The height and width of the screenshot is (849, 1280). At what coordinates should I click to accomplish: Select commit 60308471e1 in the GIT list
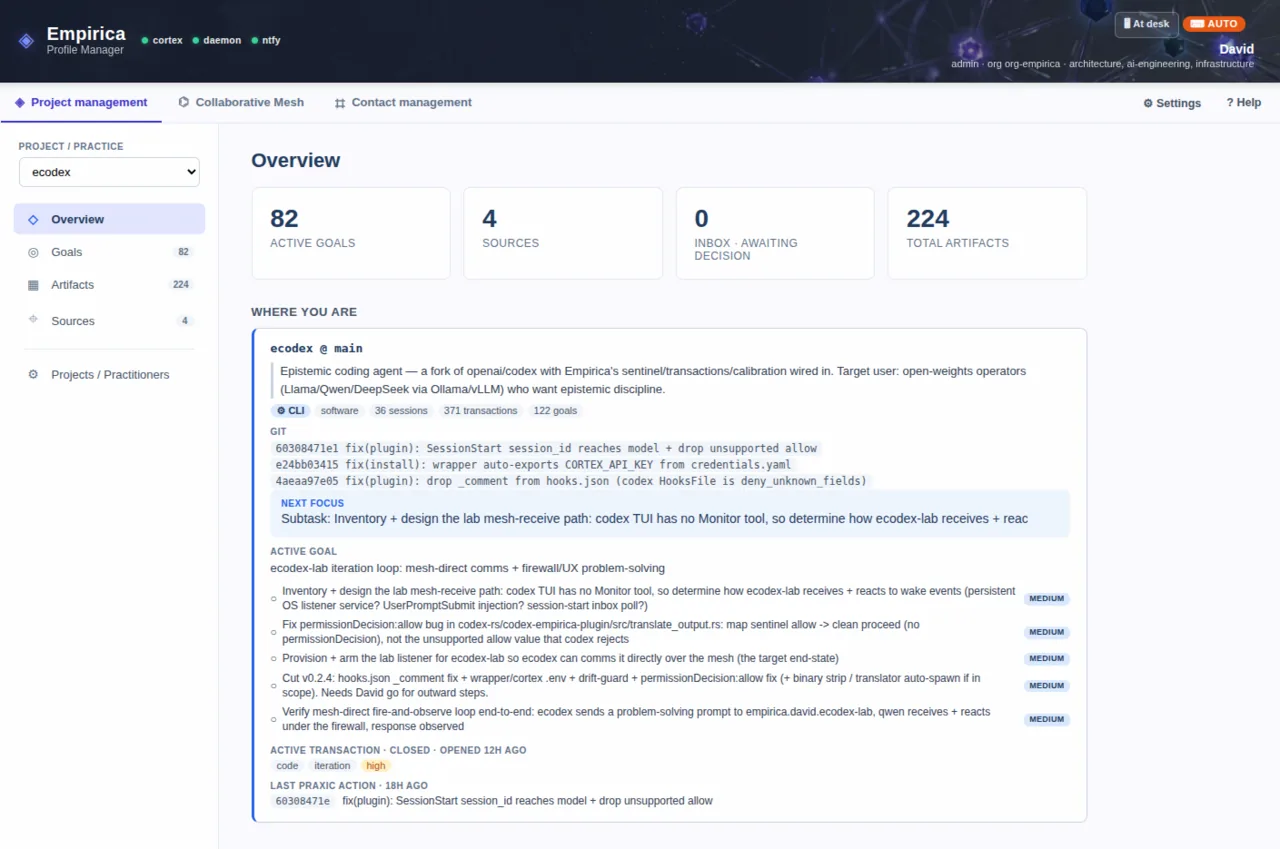click(x=546, y=448)
